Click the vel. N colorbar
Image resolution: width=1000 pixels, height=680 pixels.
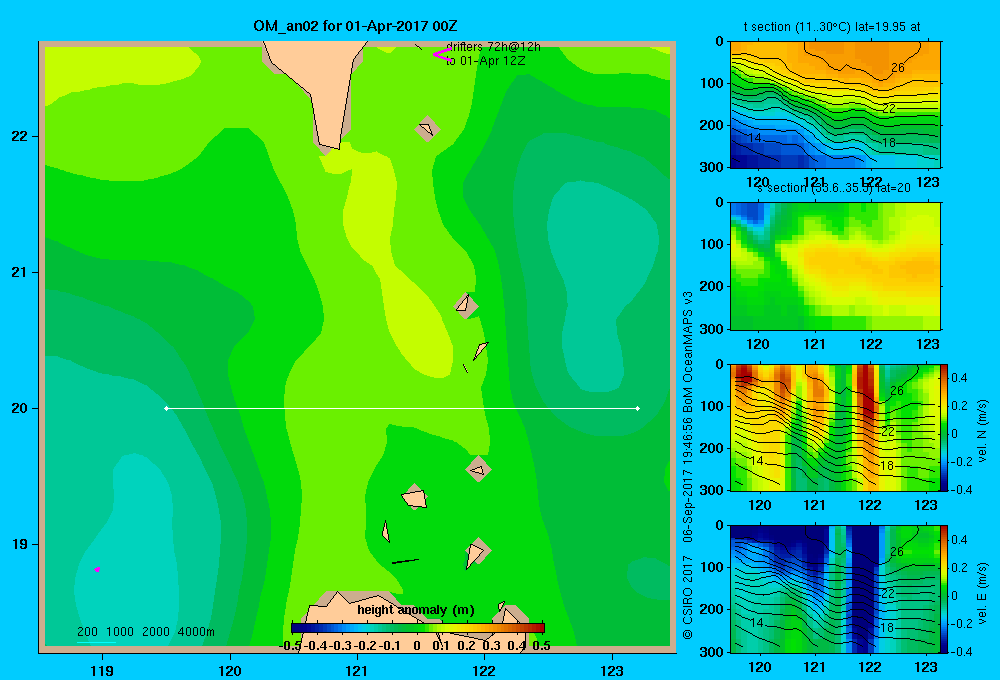tap(944, 427)
